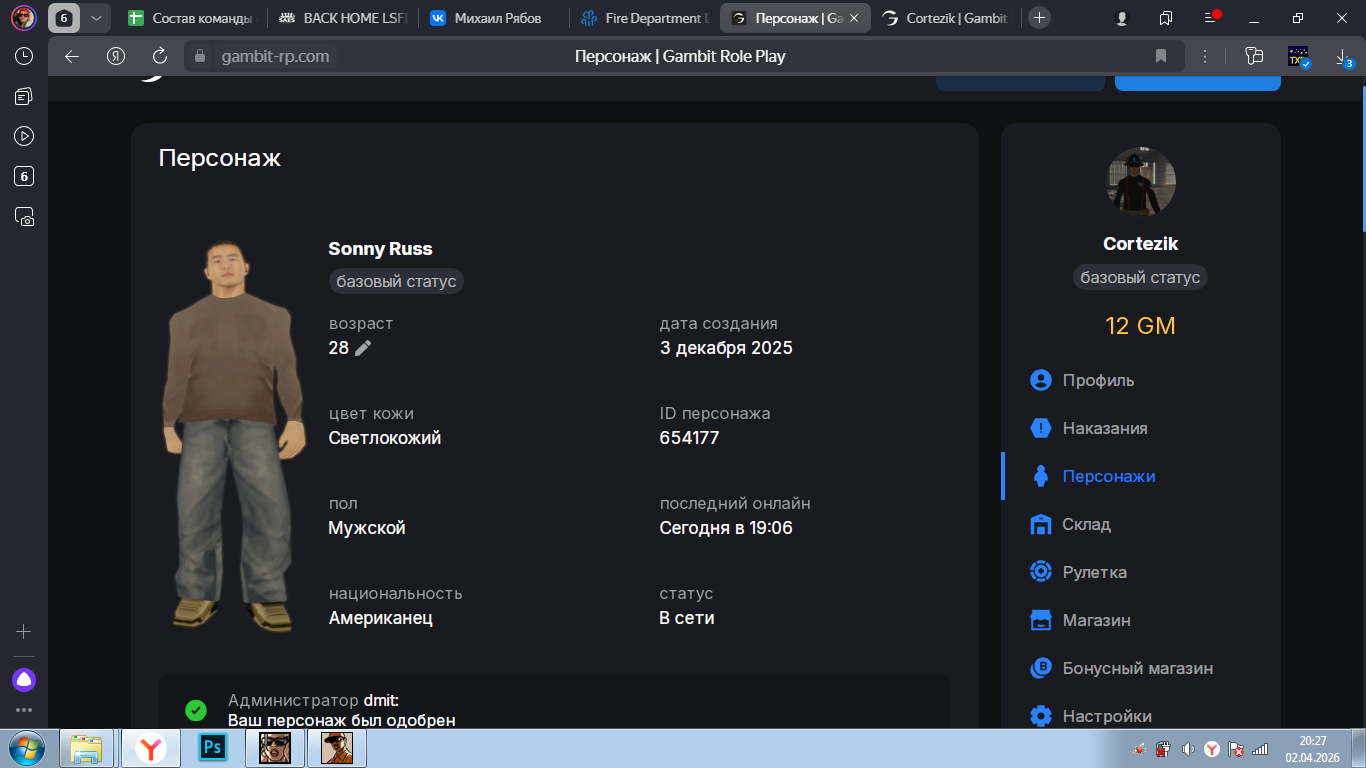Click the character name 'Sonny Russ'
Screen dimensions: 1366x768
click(x=380, y=249)
